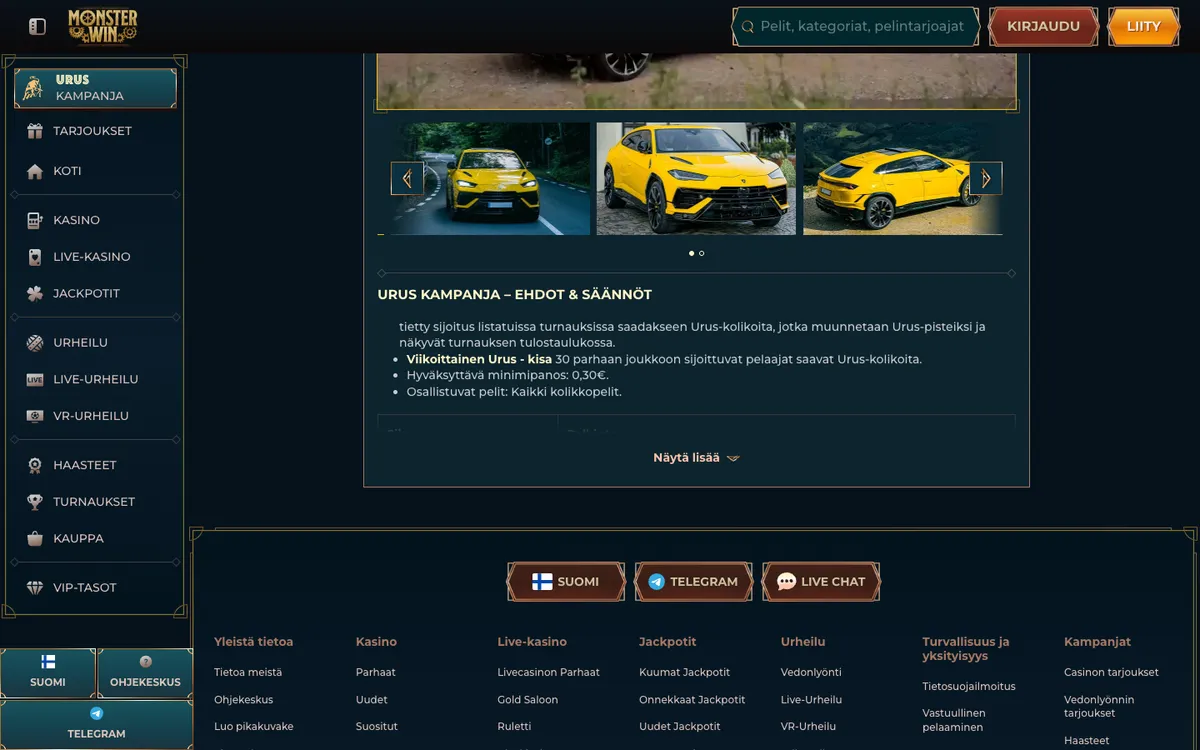Open Telegram tile at sidebar bottom
The width and height of the screenshot is (1200, 750).
tap(96, 725)
